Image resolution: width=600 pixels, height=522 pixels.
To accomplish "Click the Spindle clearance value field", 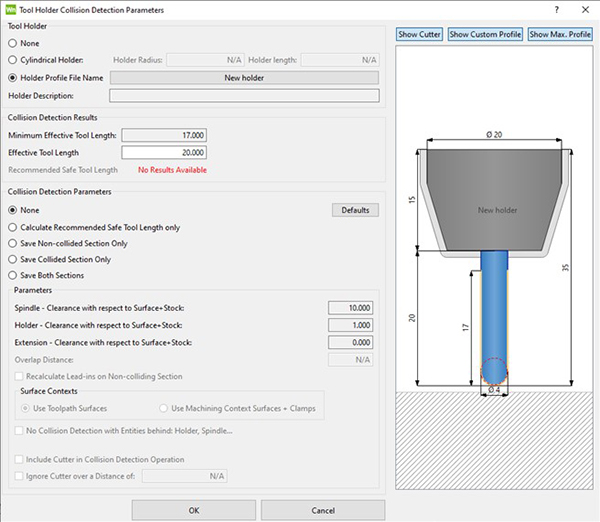I will (x=352, y=307).
